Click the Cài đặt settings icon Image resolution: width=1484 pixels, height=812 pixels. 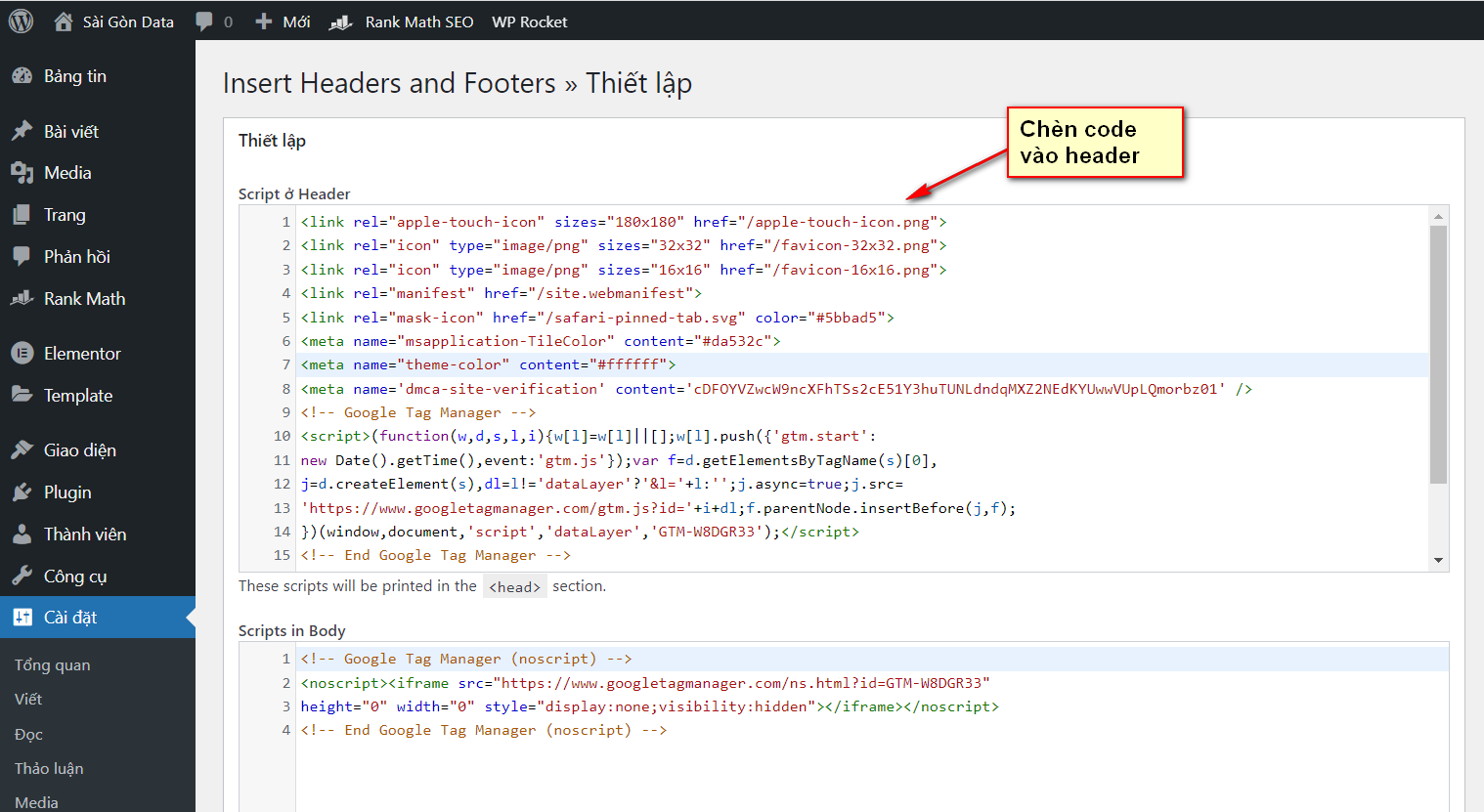[22, 618]
